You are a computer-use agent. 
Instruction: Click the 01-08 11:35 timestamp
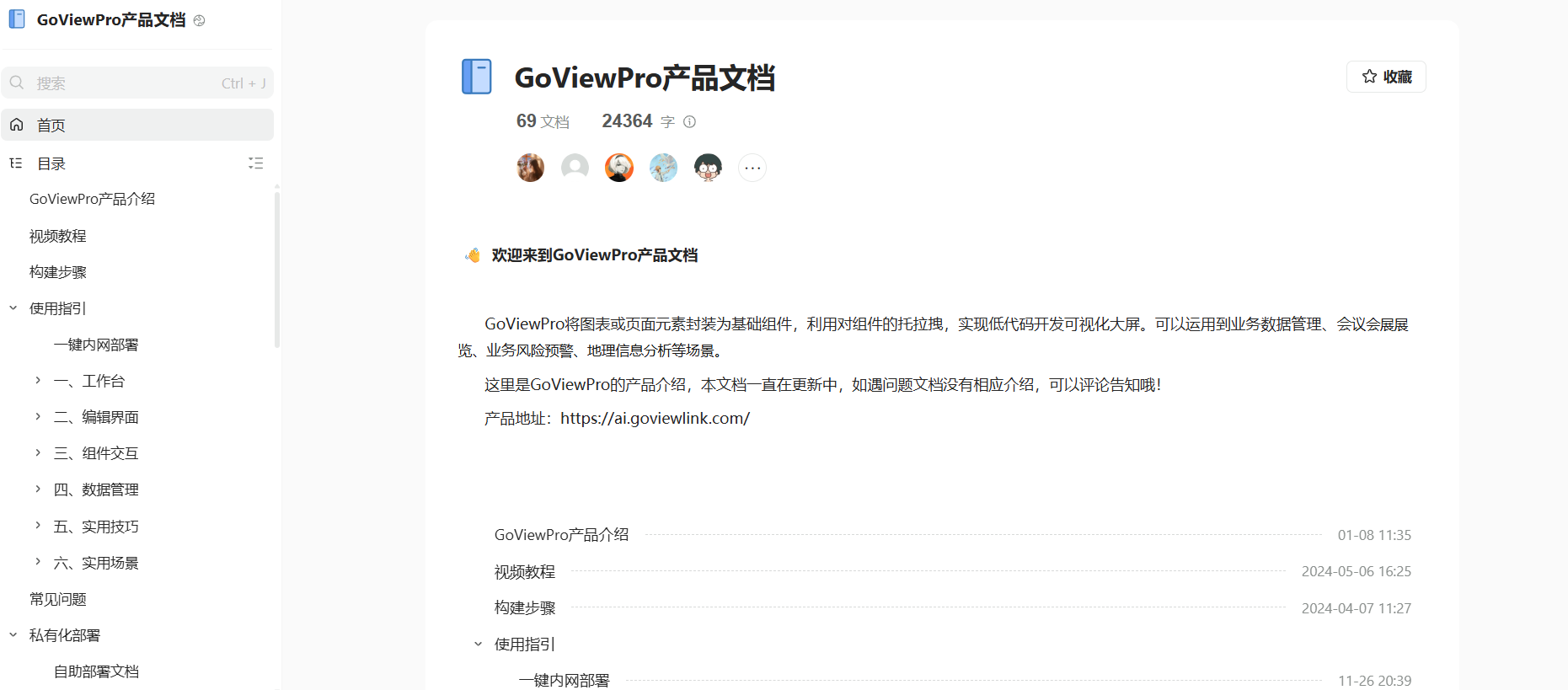click(1374, 535)
